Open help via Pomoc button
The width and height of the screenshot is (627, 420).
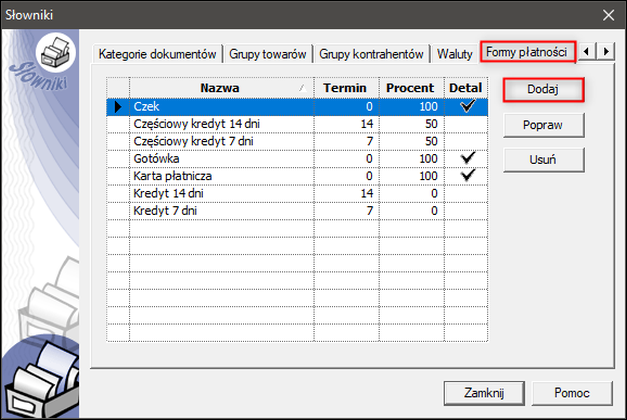(572, 393)
